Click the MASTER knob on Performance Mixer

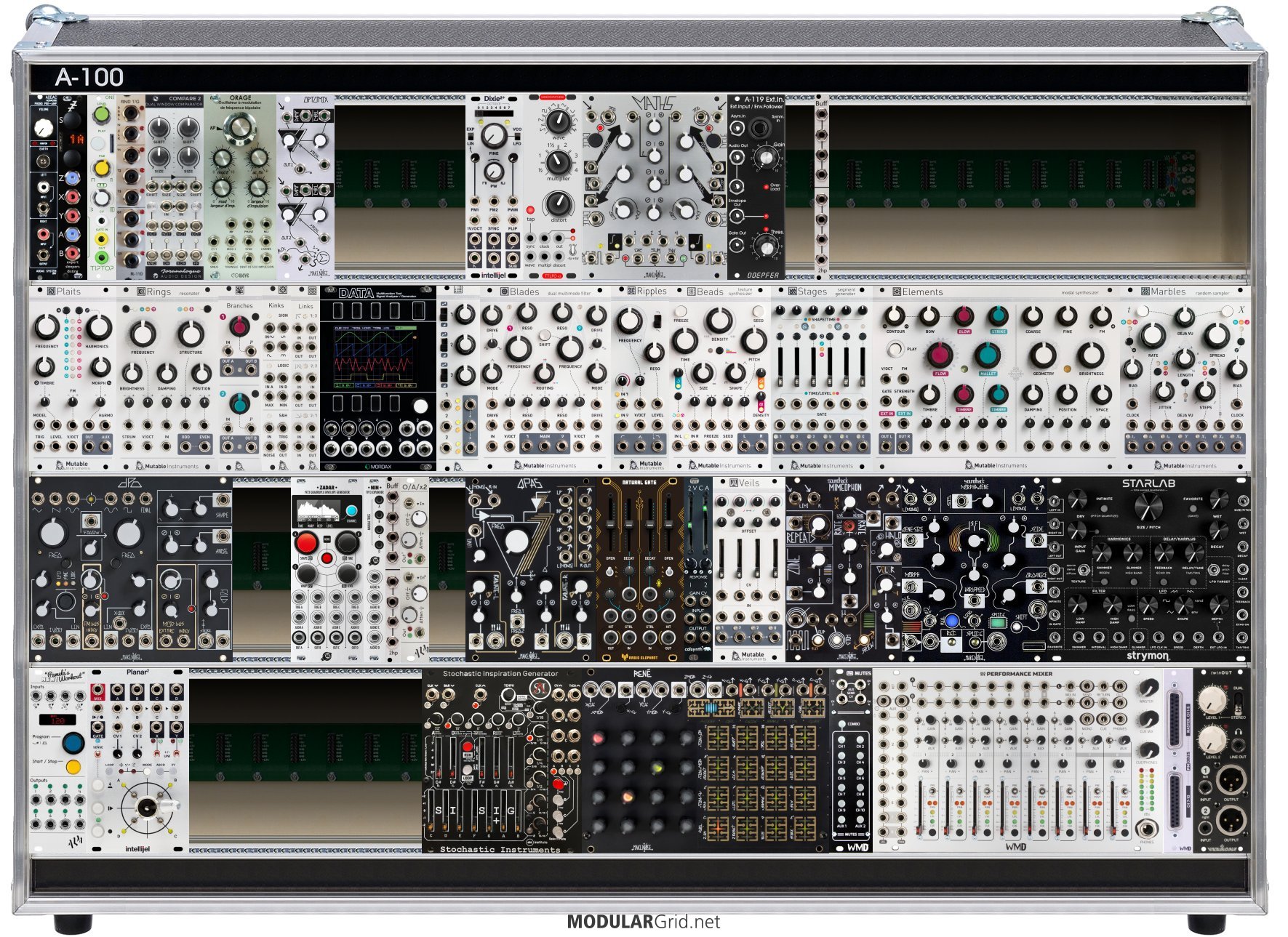pos(1148,688)
